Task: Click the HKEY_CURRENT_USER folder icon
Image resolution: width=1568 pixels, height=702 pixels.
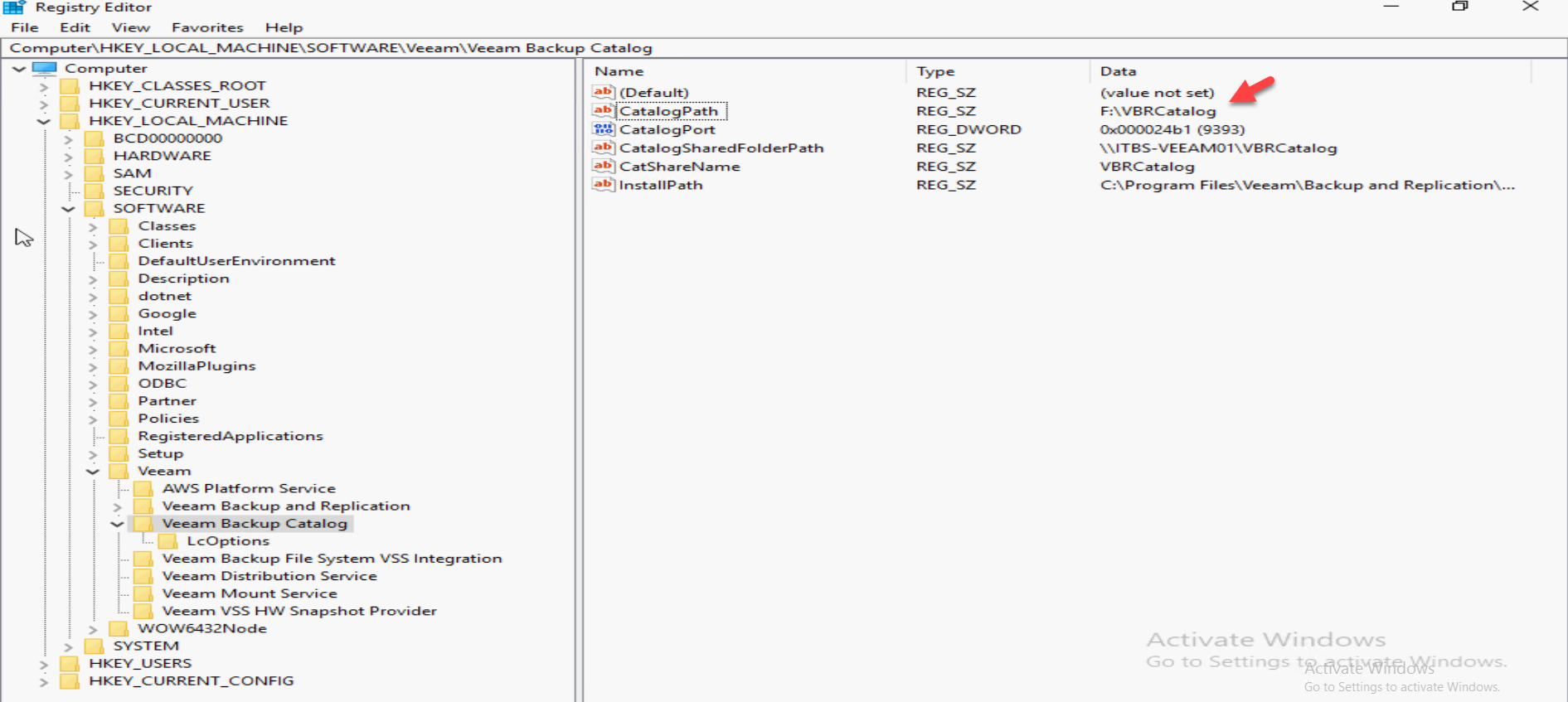Action: tap(70, 103)
